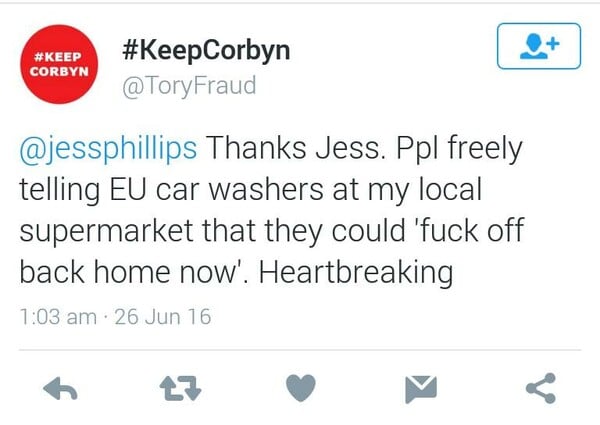Screen dimensions: 600x425
Task: Tap 'back home now' text in tweet
Action: click(129, 272)
